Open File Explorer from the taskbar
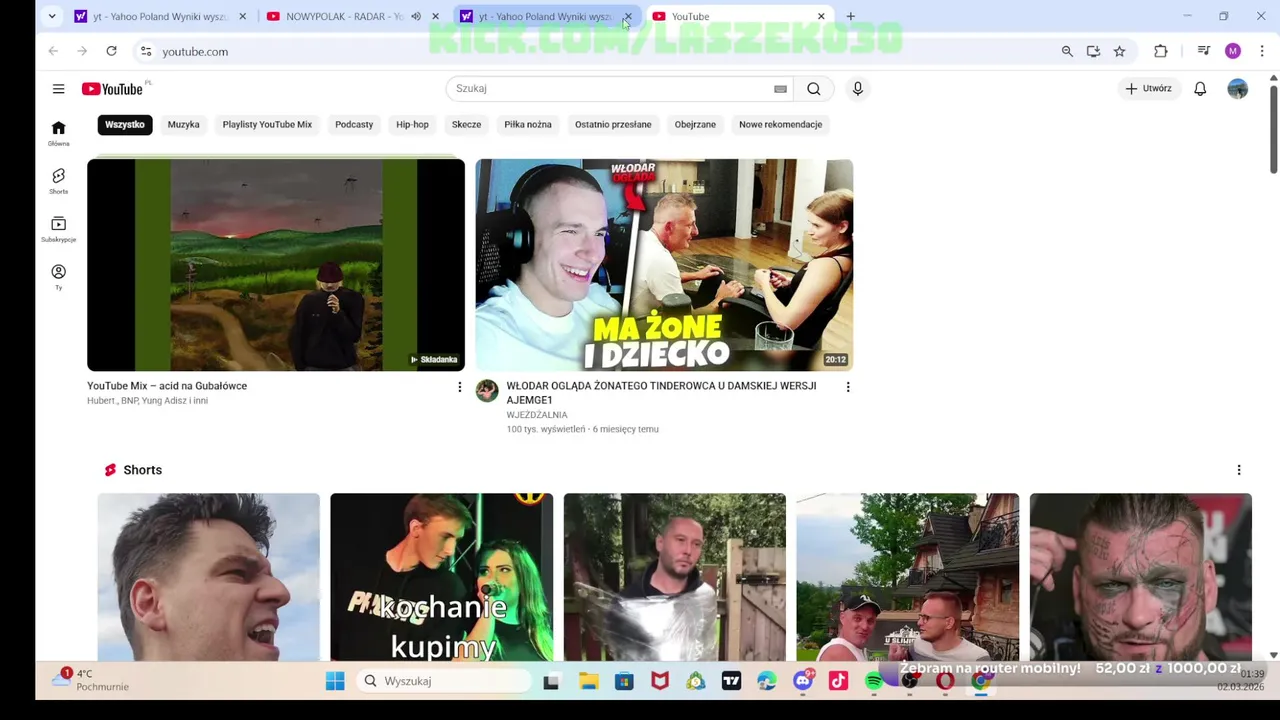 coord(588,681)
